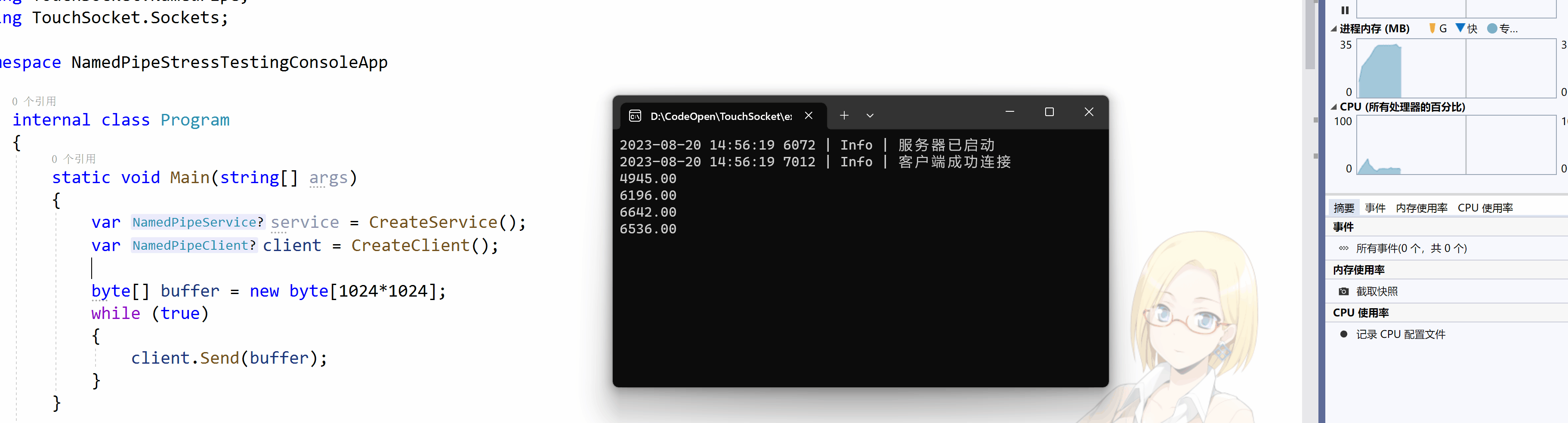Click the editor vertical scrollbar thumb

(1309, 35)
